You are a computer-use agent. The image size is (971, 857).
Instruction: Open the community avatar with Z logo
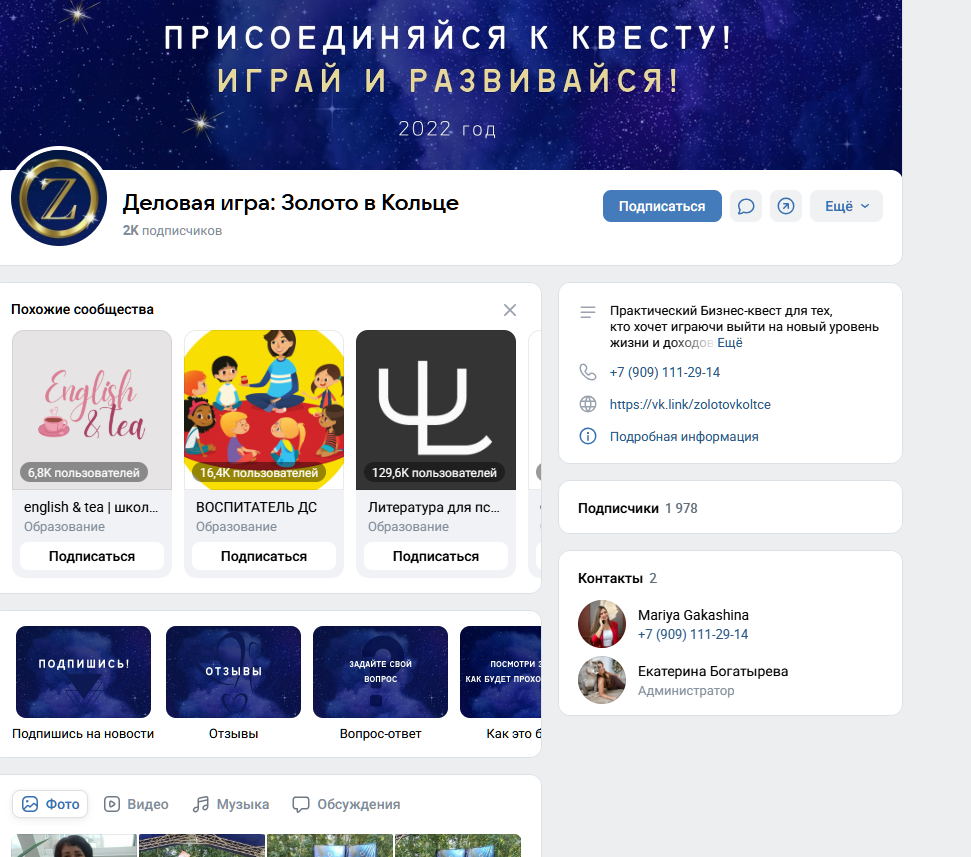(x=58, y=198)
